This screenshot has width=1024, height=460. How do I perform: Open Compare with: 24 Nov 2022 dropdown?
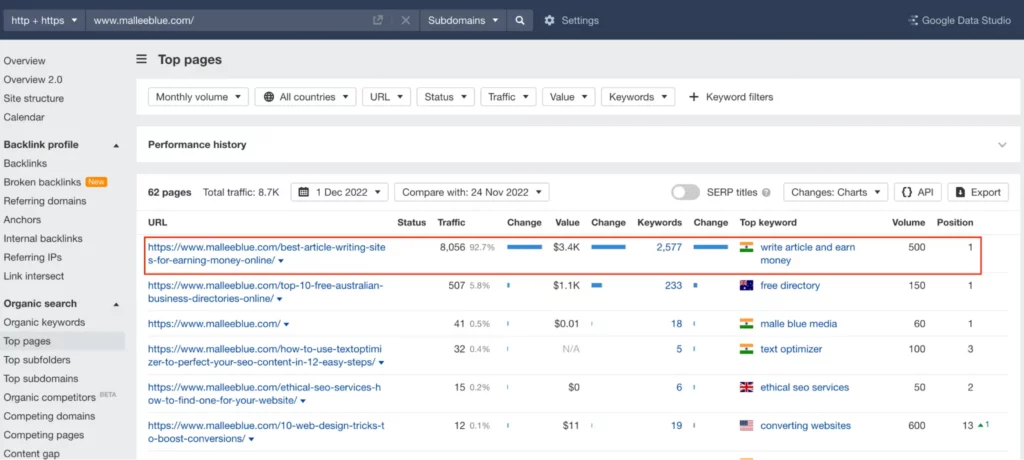(472, 192)
